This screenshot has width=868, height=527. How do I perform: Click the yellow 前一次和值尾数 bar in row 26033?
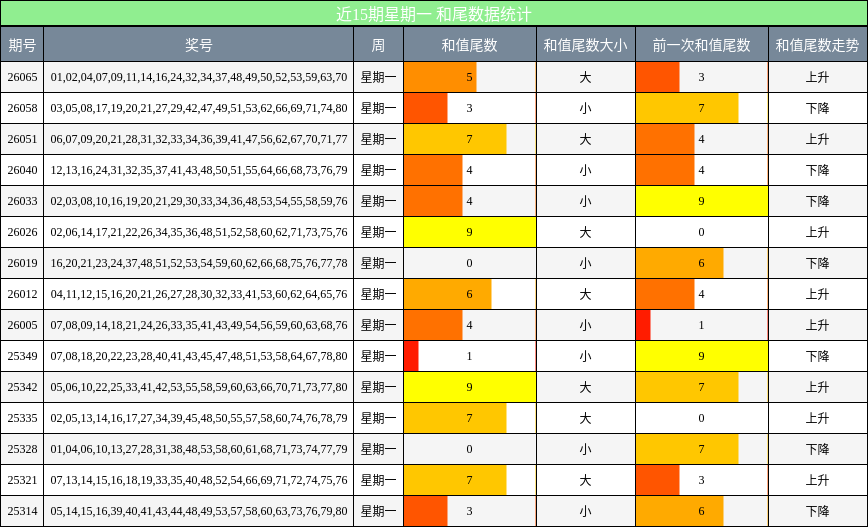701,201
